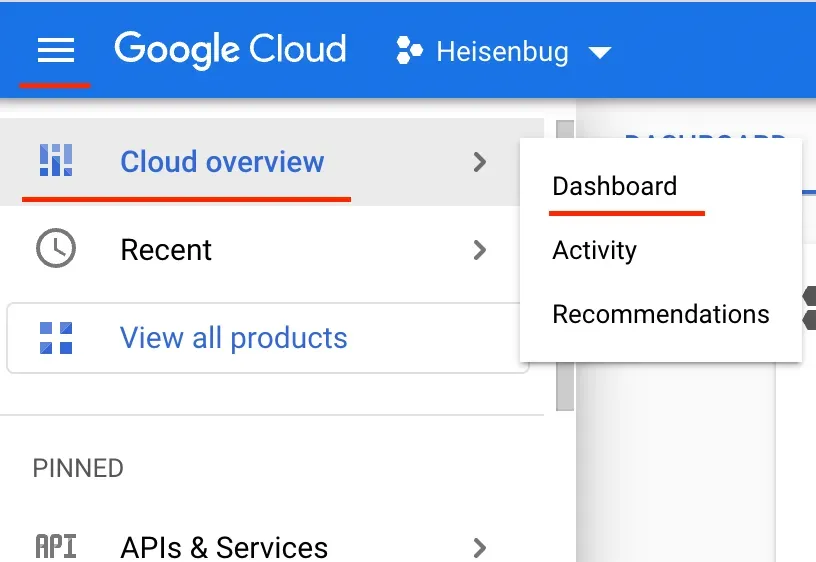Click the View all products grid icon
The height and width of the screenshot is (562, 816).
(56, 338)
